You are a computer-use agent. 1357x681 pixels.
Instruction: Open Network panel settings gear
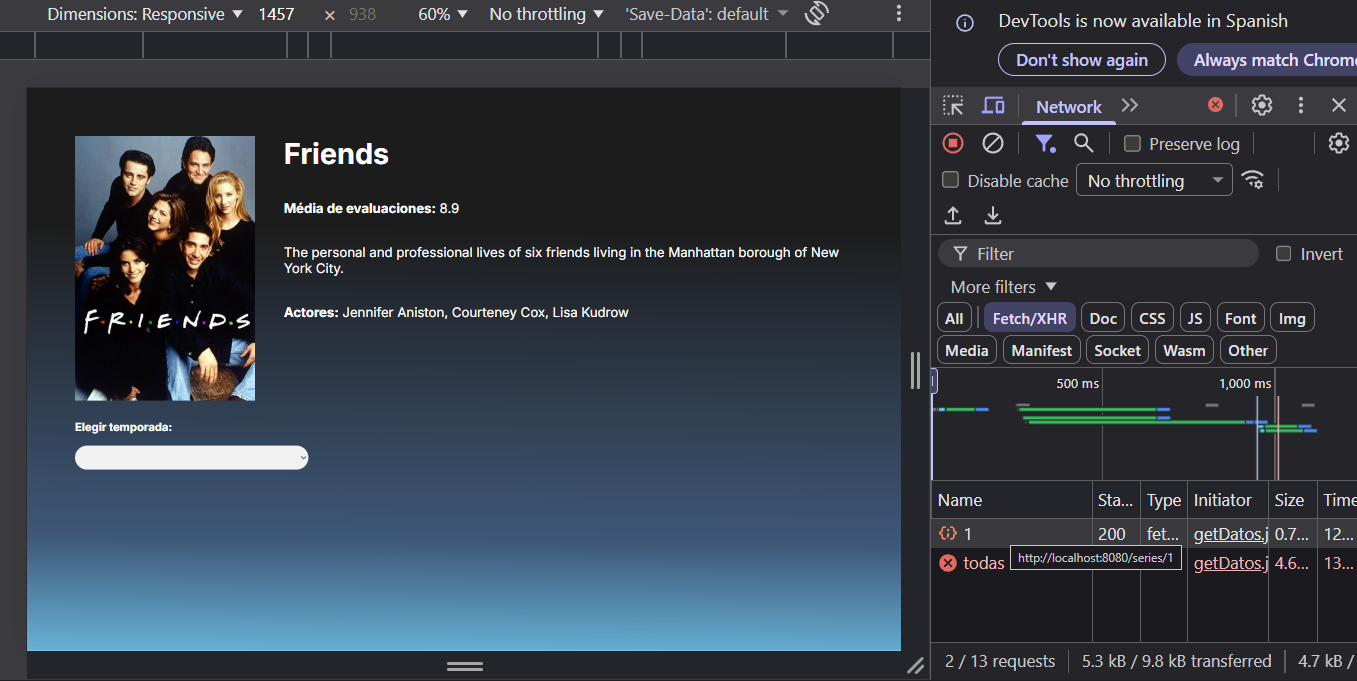pos(1339,143)
